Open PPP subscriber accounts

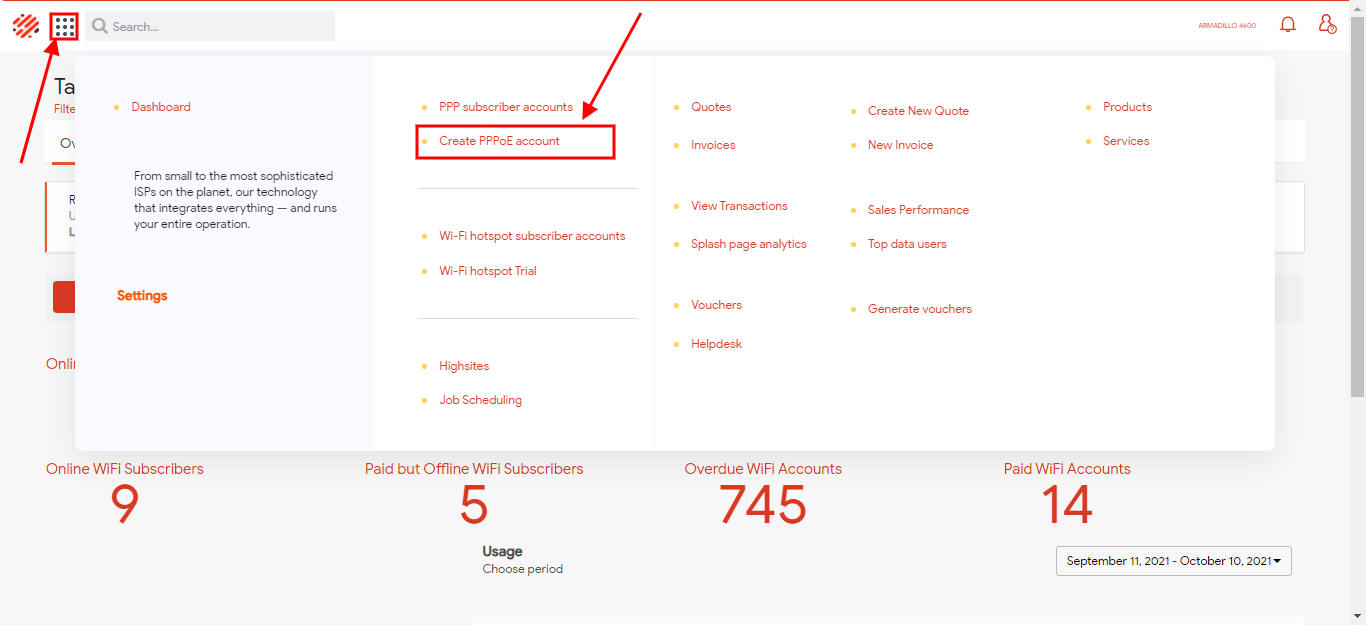505,107
